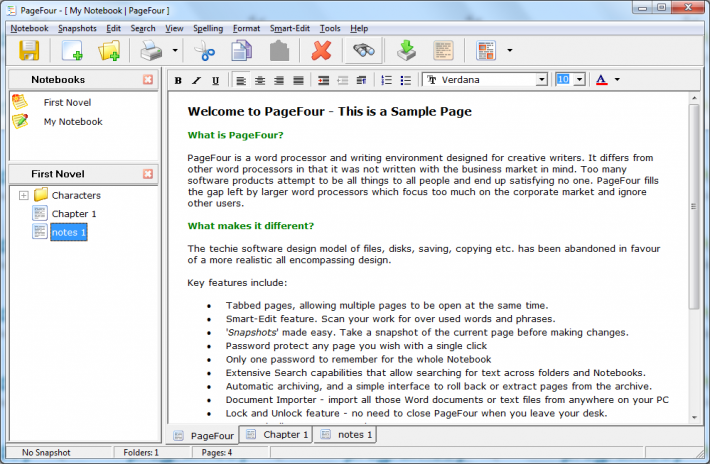This screenshot has height=464, width=710.
Task: Click the Save floppy disk icon
Action: click(x=29, y=50)
